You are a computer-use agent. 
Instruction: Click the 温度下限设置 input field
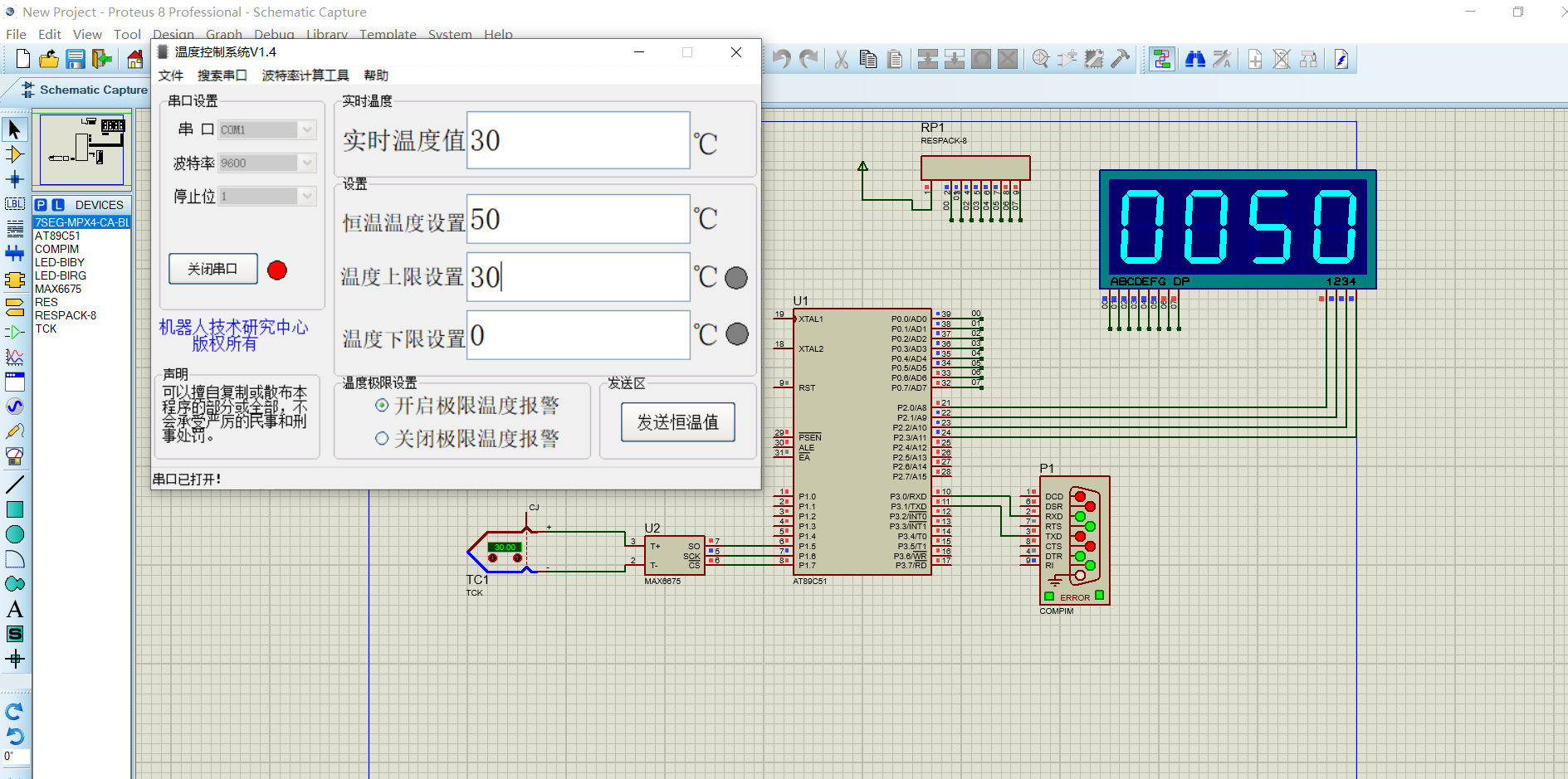(579, 335)
